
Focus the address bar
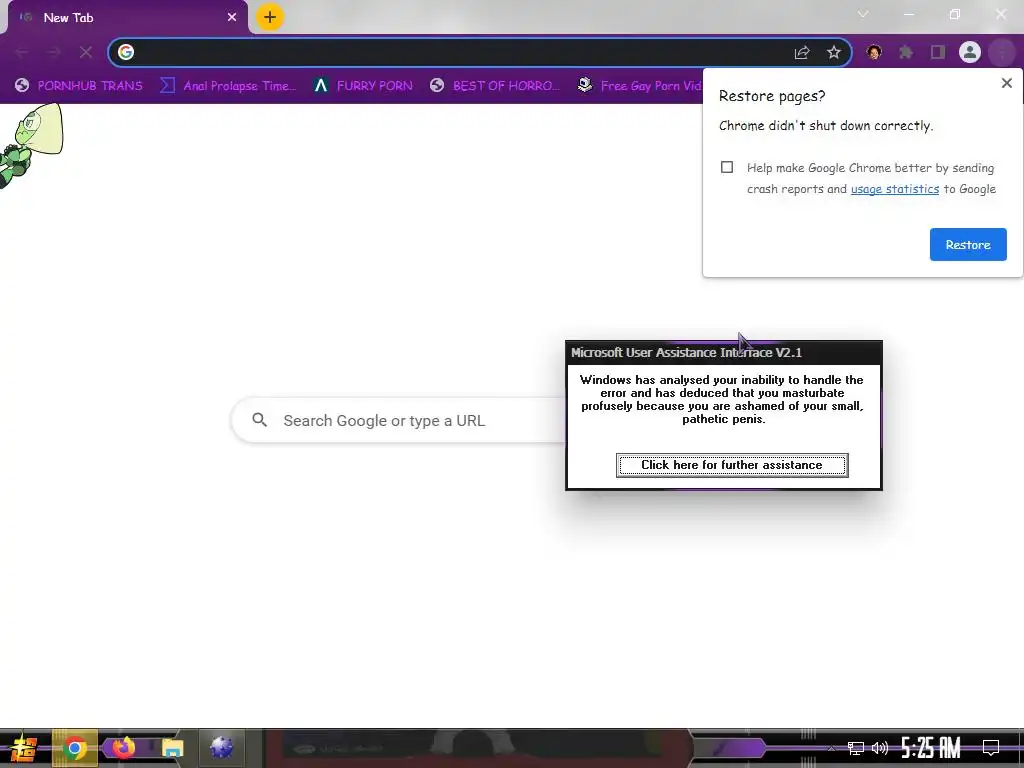point(480,52)
